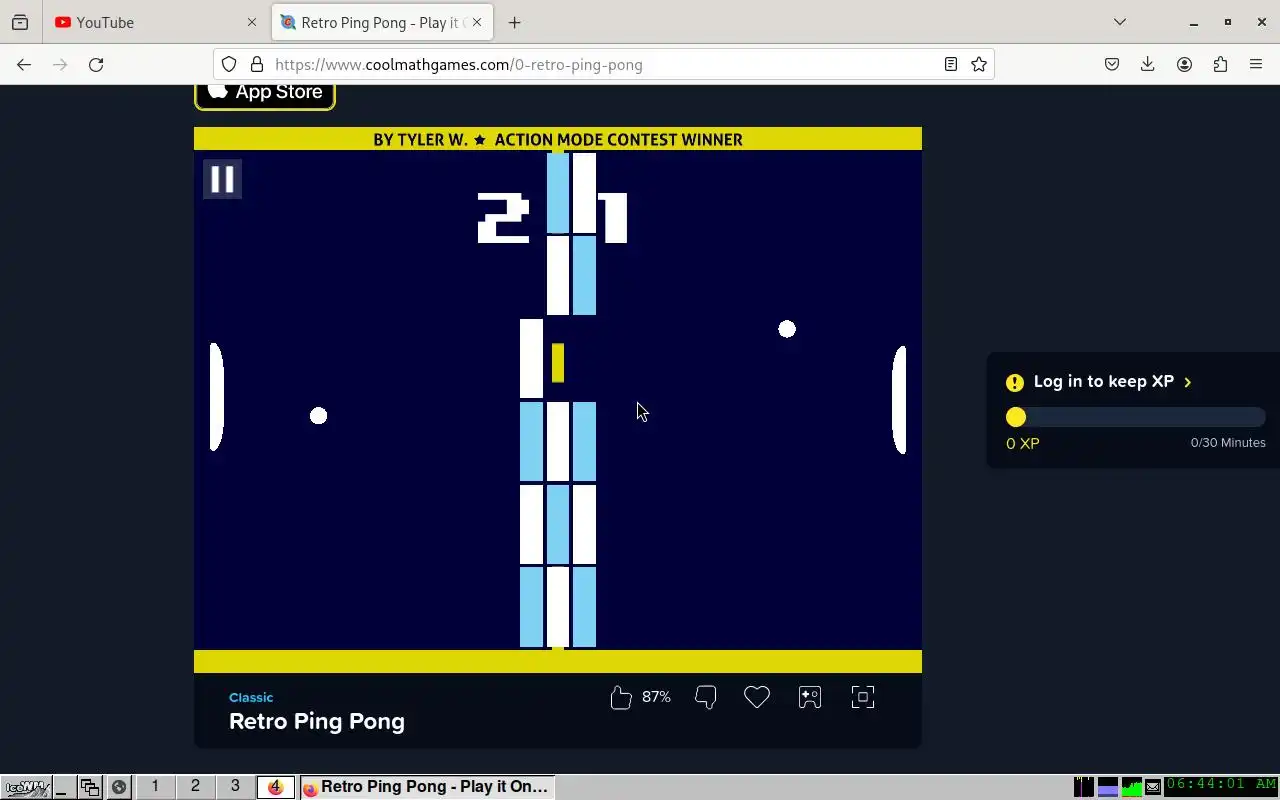Click the Retro Ping Pong game title

tap(317, 721)
